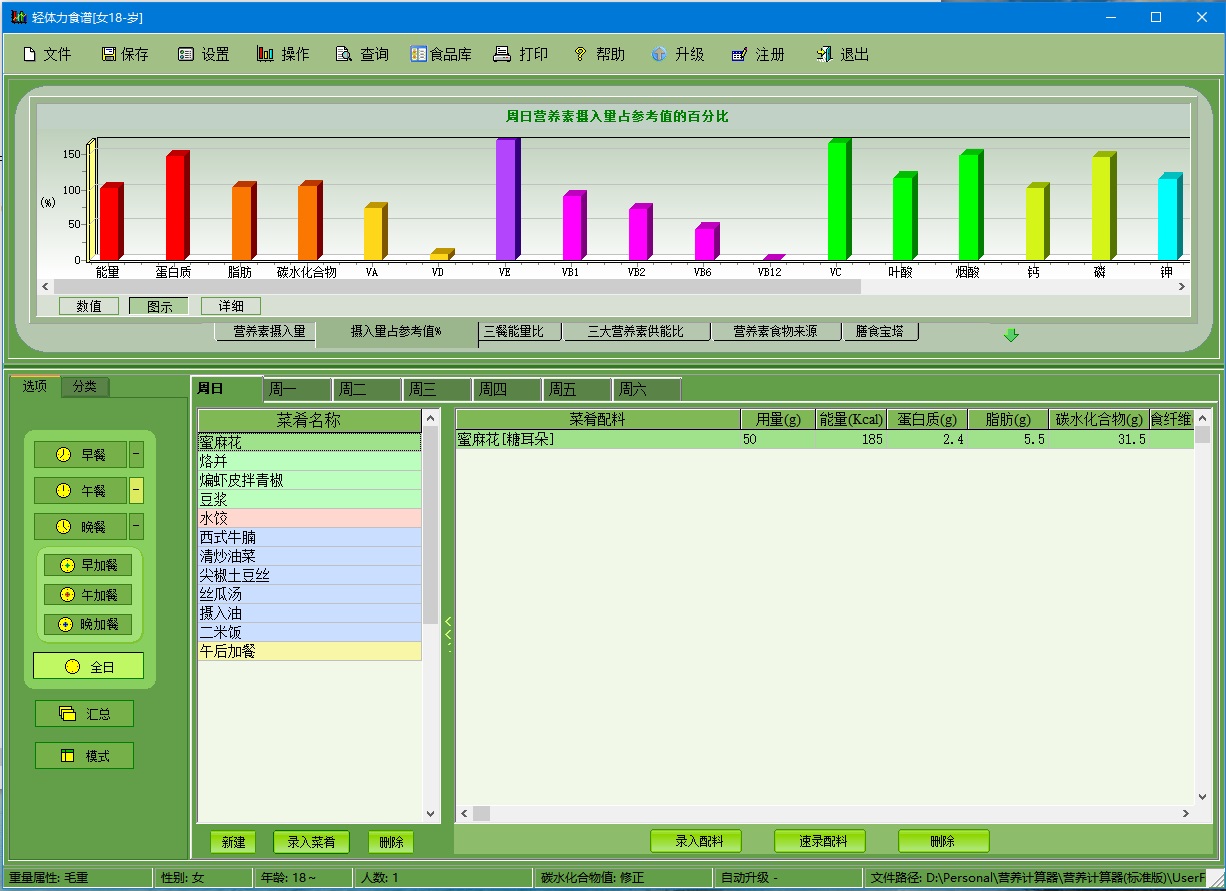Click the 注册 (Register) toolbar icon
1226x891 pixels.
point(740,55)
